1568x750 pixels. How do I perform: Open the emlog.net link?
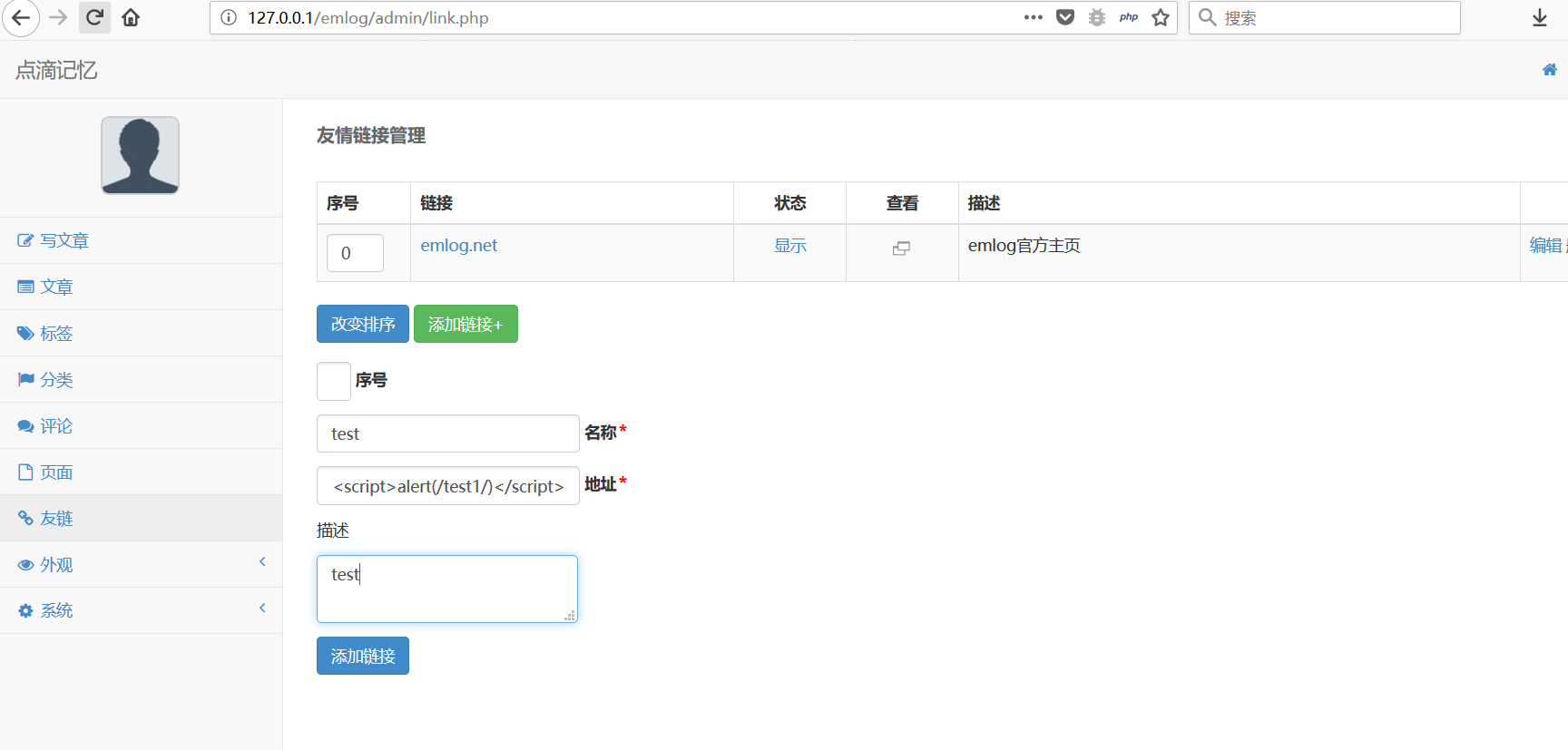coord(458,246)
